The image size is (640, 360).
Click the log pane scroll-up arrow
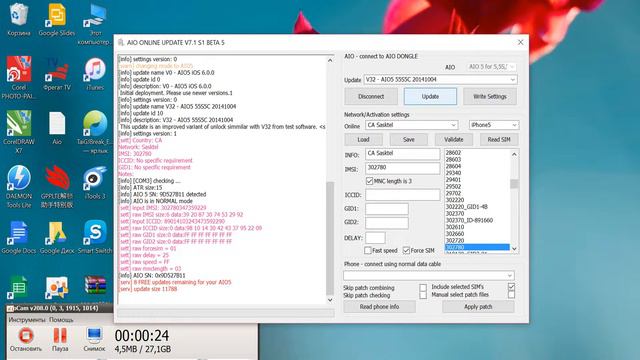coord(330,60)
